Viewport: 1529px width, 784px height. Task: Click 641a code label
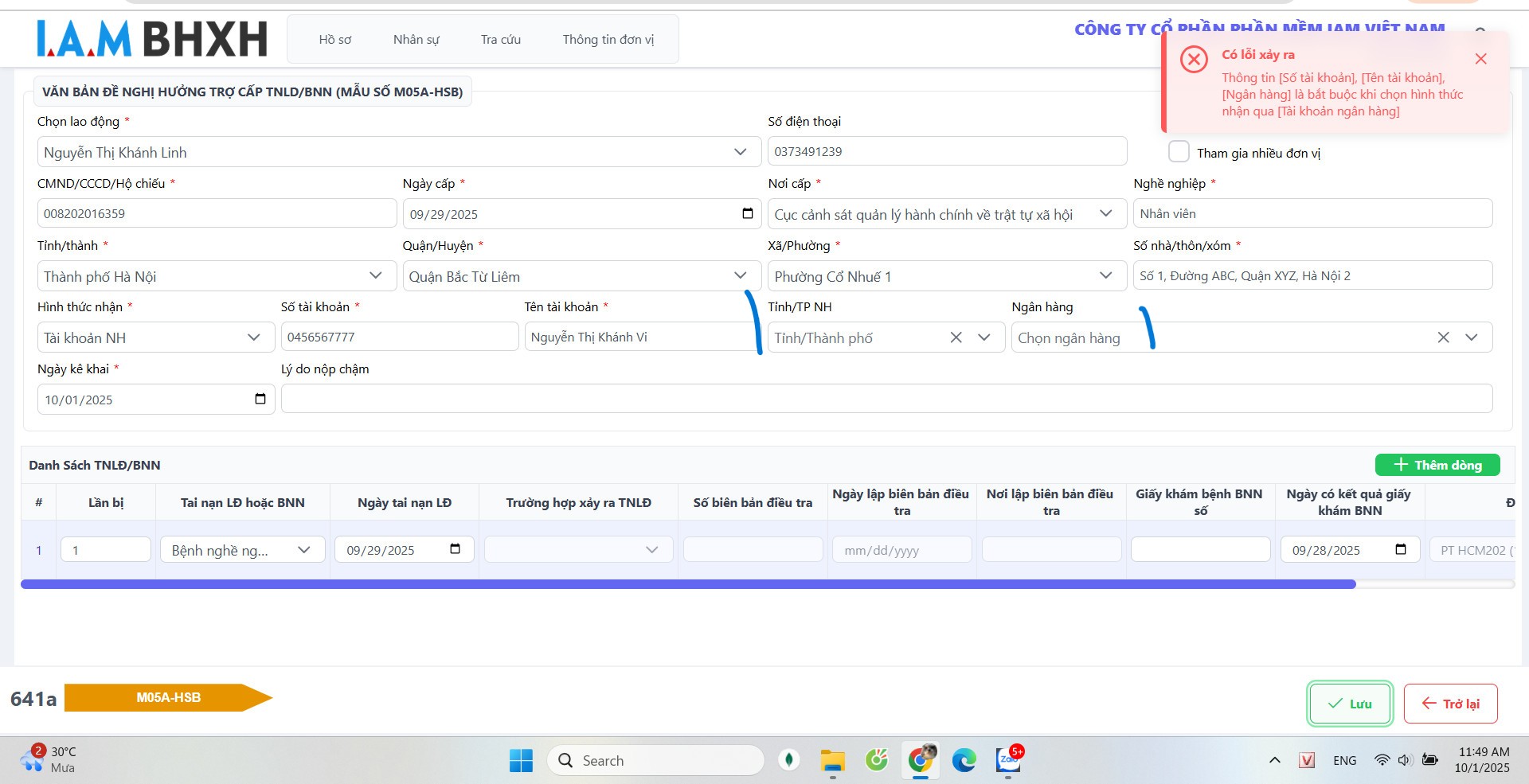33,699
